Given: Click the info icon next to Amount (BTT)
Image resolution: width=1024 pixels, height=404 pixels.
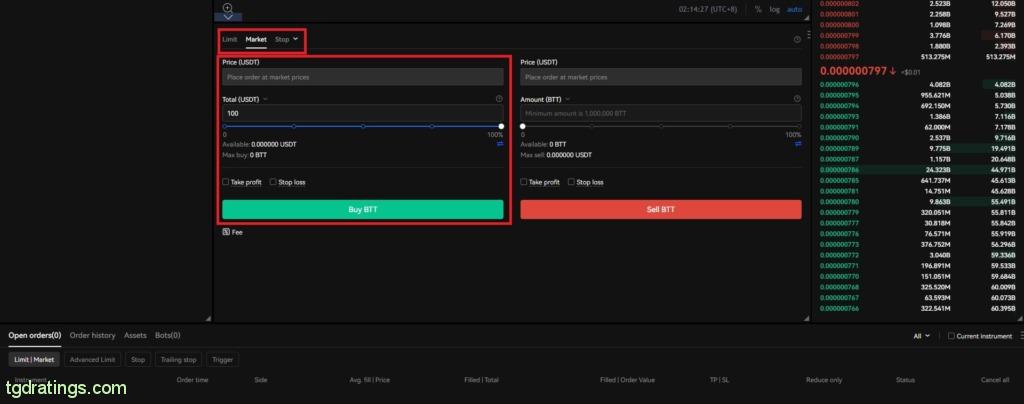Looking at the screenshot, I should [x=797, y=99].
